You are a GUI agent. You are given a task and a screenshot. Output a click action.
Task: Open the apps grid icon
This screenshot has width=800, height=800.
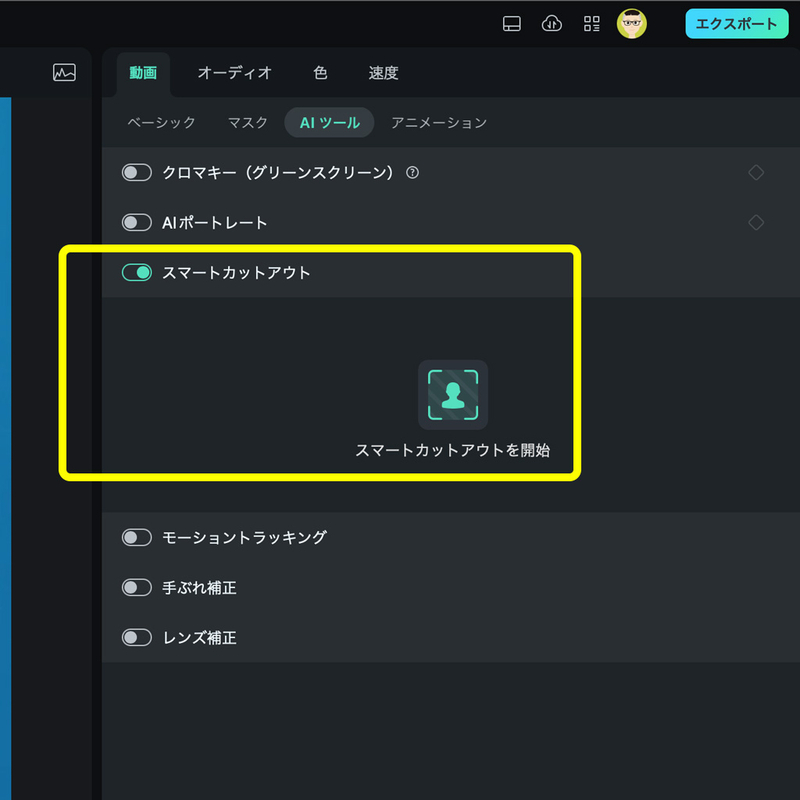coord(591,23)
